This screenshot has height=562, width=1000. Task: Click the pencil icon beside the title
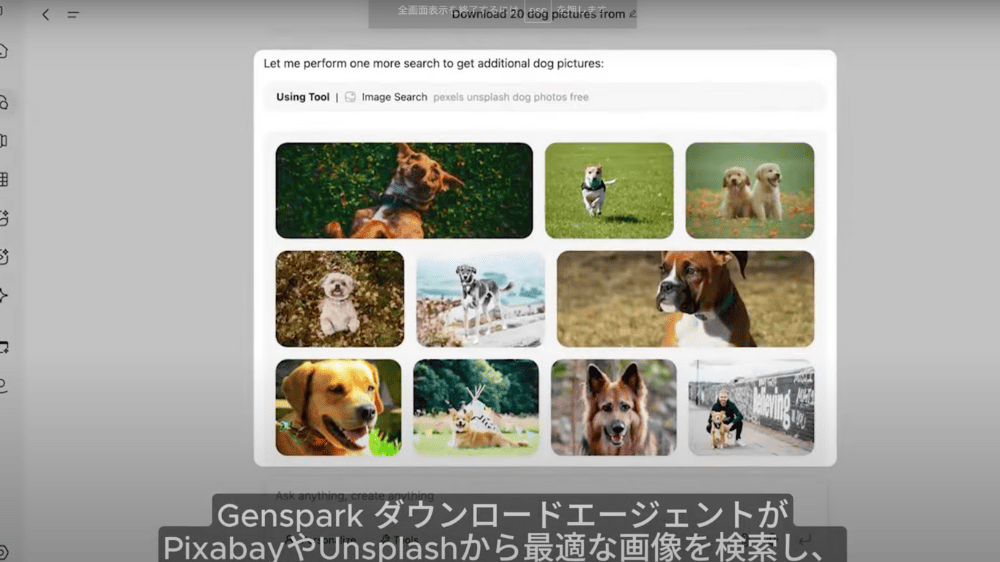(633, 13)
